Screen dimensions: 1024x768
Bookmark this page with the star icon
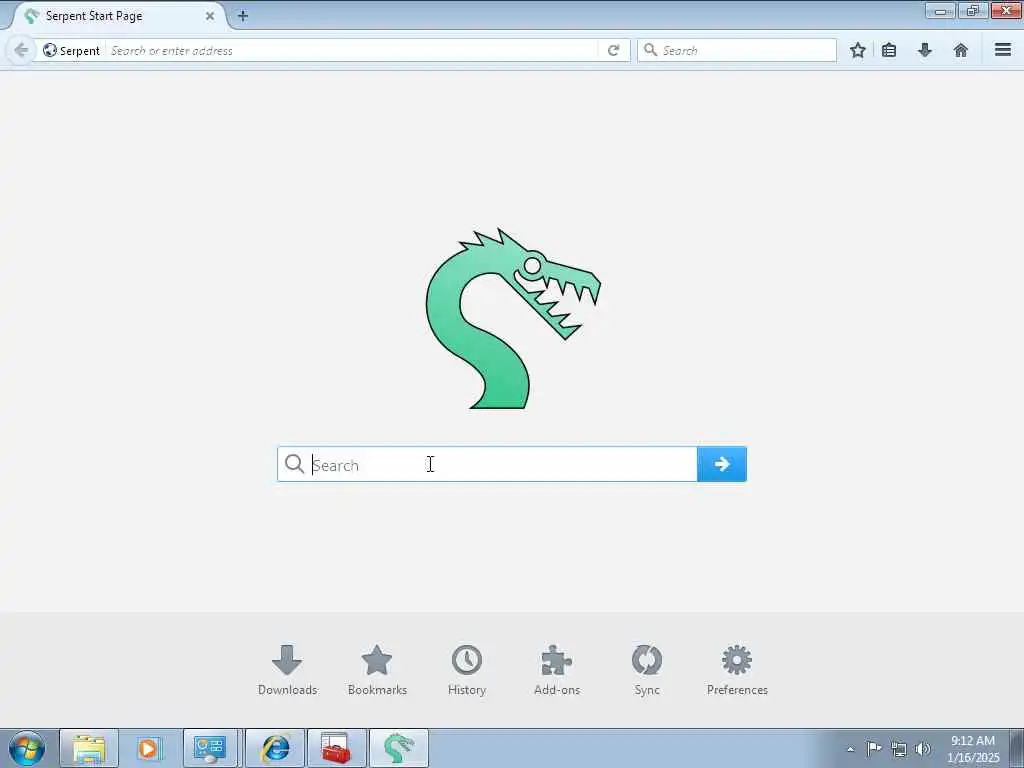(x=857, y=50)
